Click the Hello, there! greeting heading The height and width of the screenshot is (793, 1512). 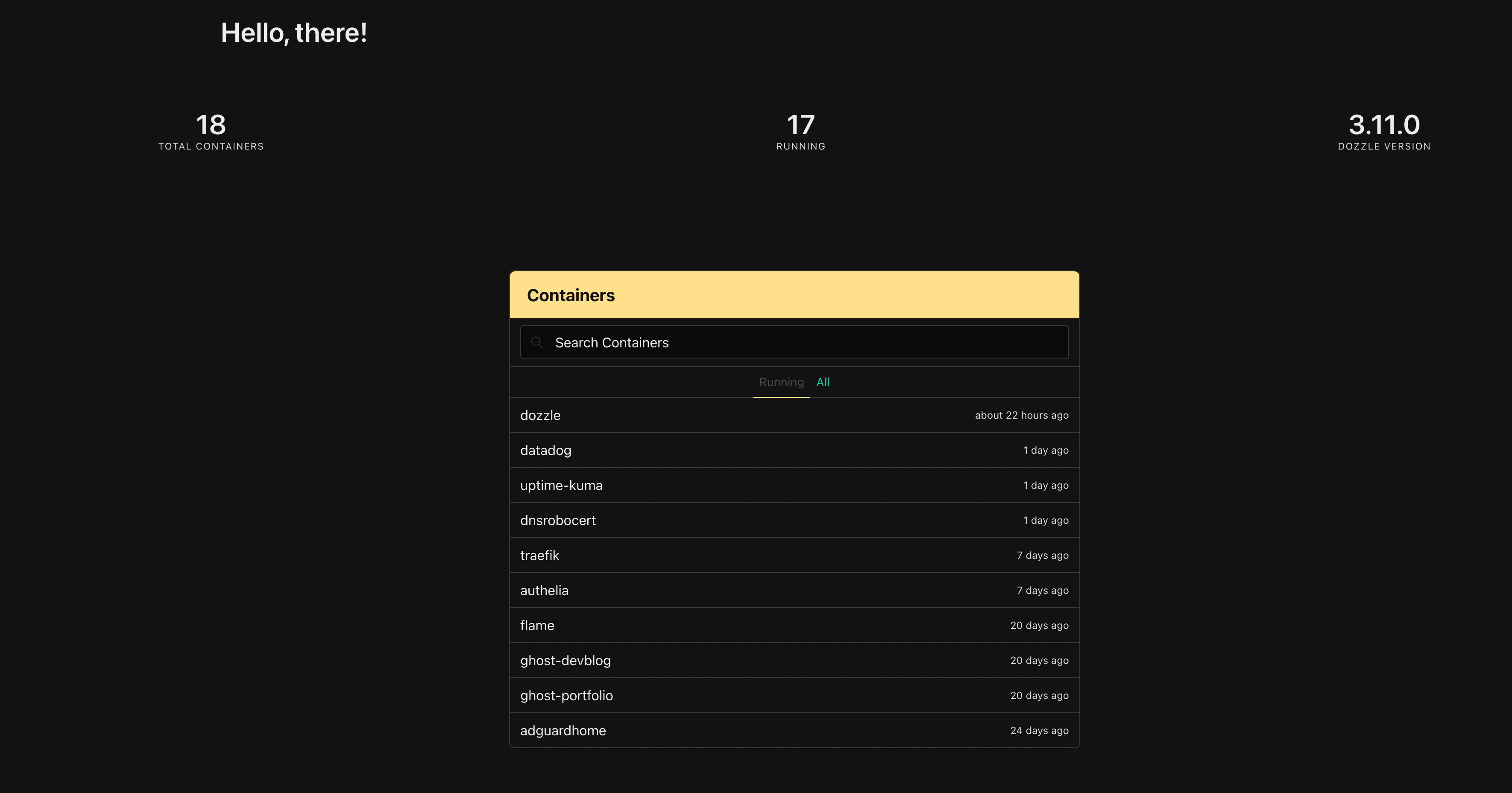point(294,33)
